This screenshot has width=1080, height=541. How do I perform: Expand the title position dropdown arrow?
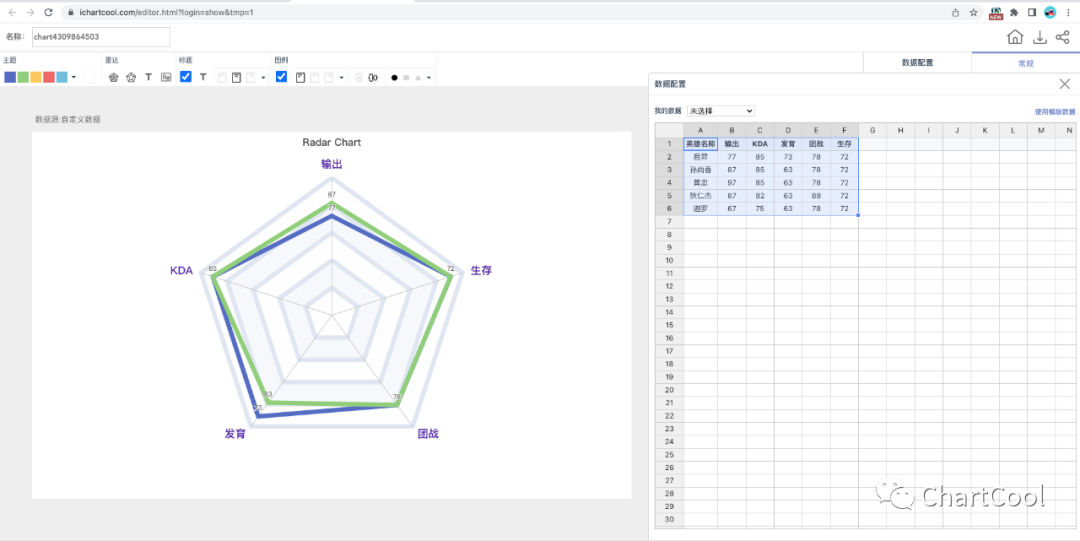click(x=263, y=78)
